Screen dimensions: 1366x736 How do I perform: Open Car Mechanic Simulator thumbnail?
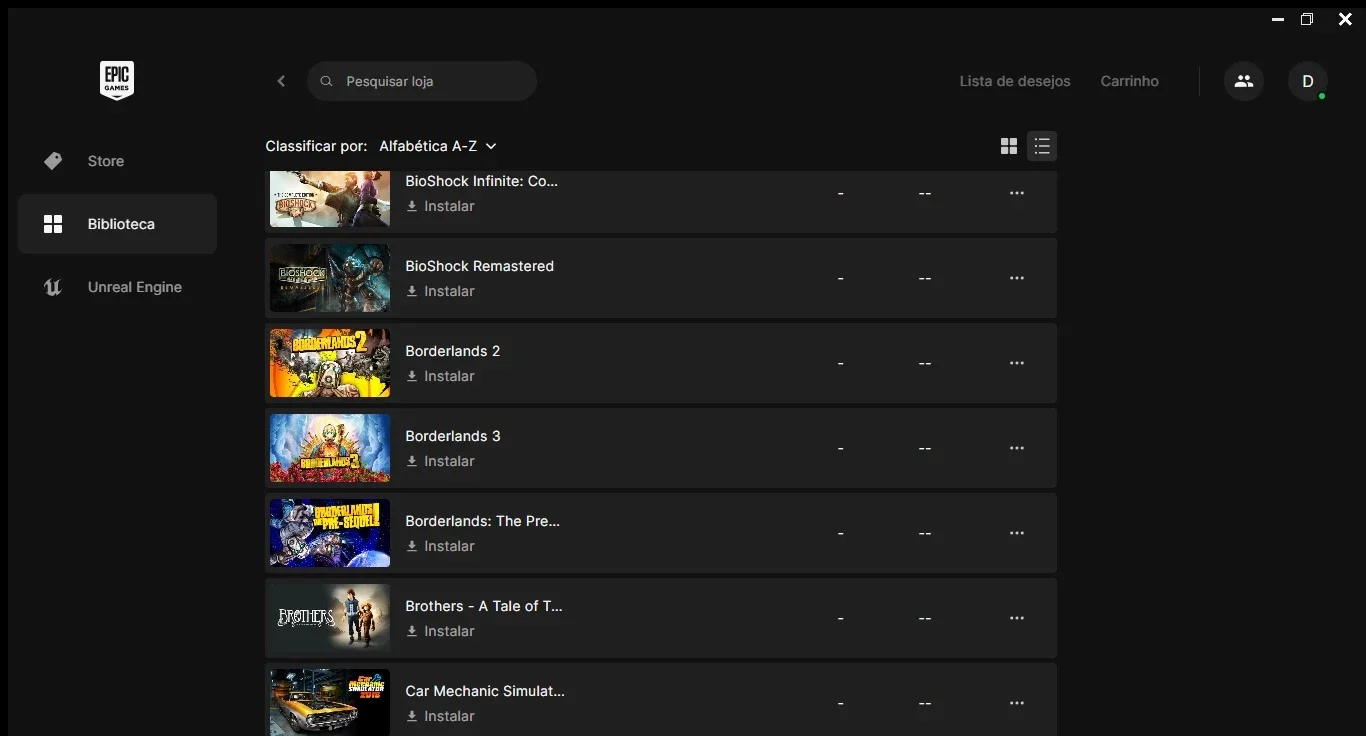pyautogui.click(x=330, y=702)
